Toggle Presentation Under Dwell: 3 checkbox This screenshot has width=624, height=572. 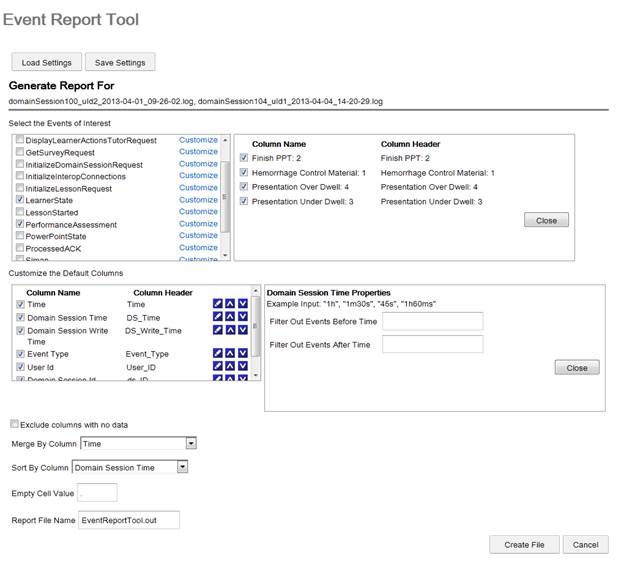(x=244, y=201)
